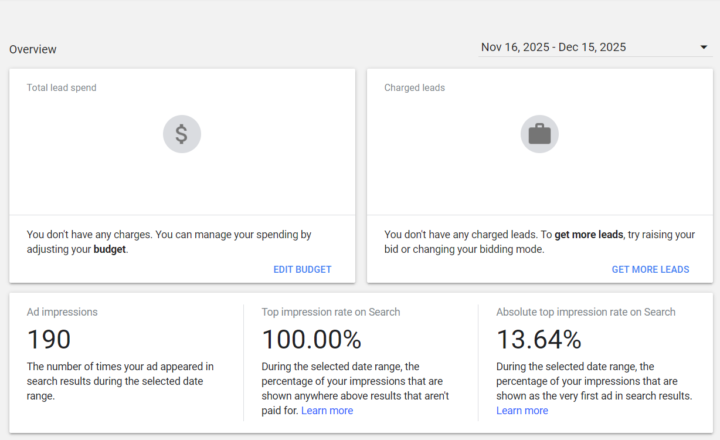This screenshot has height=440, width=720.
Task: Open Learn more under Top impression rate
Action: click(327, 410)
